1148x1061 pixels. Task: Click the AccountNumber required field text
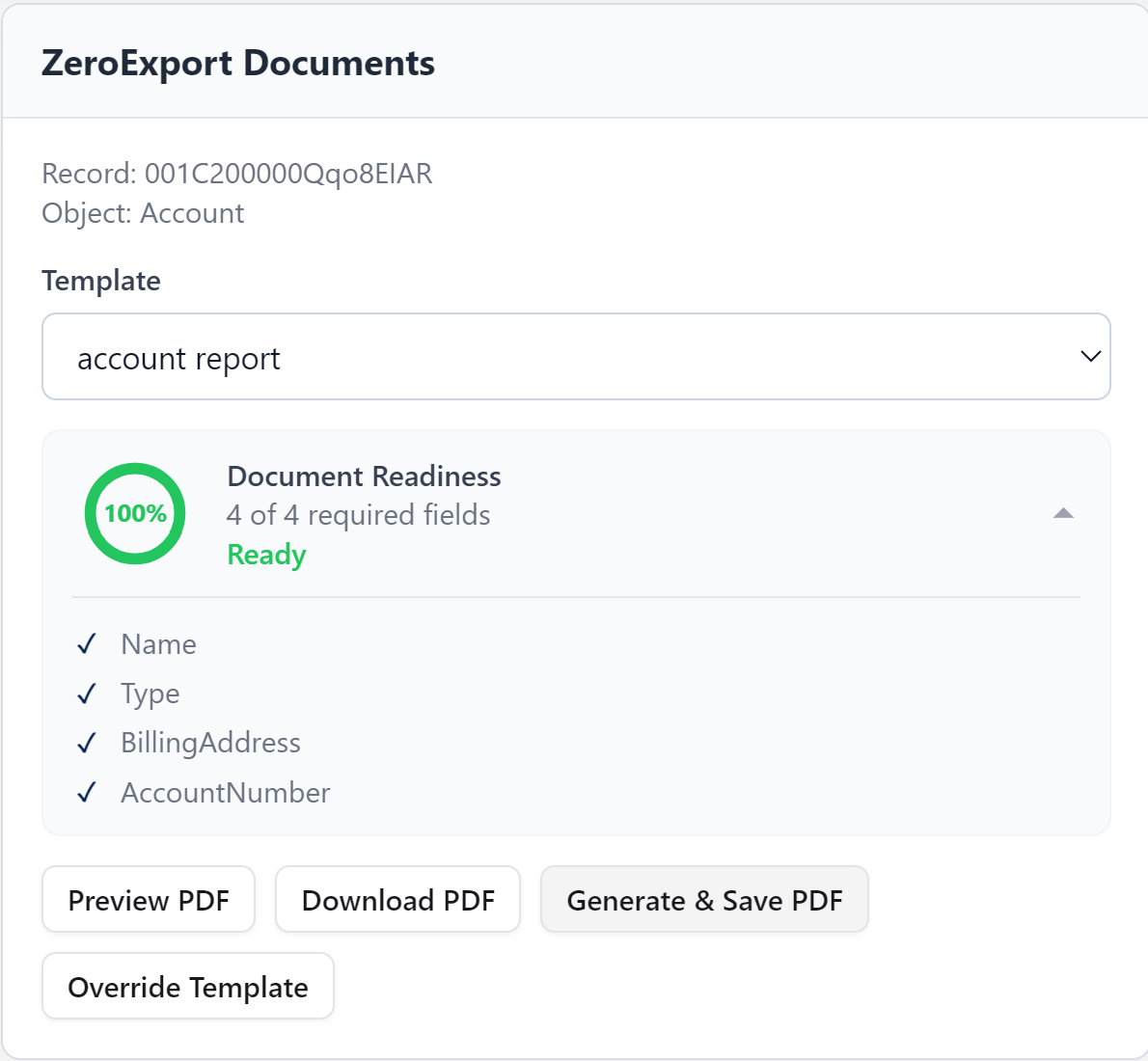point(226,793)
